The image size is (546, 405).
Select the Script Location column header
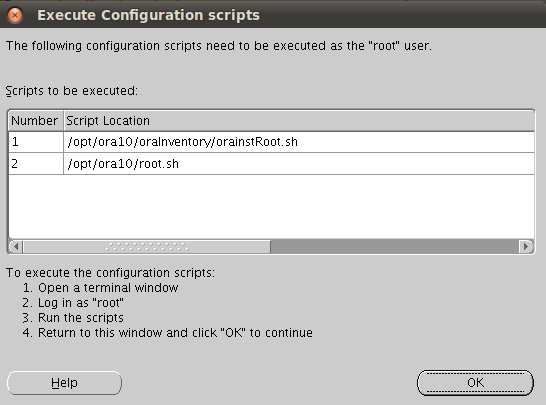(x=299, y=121)
